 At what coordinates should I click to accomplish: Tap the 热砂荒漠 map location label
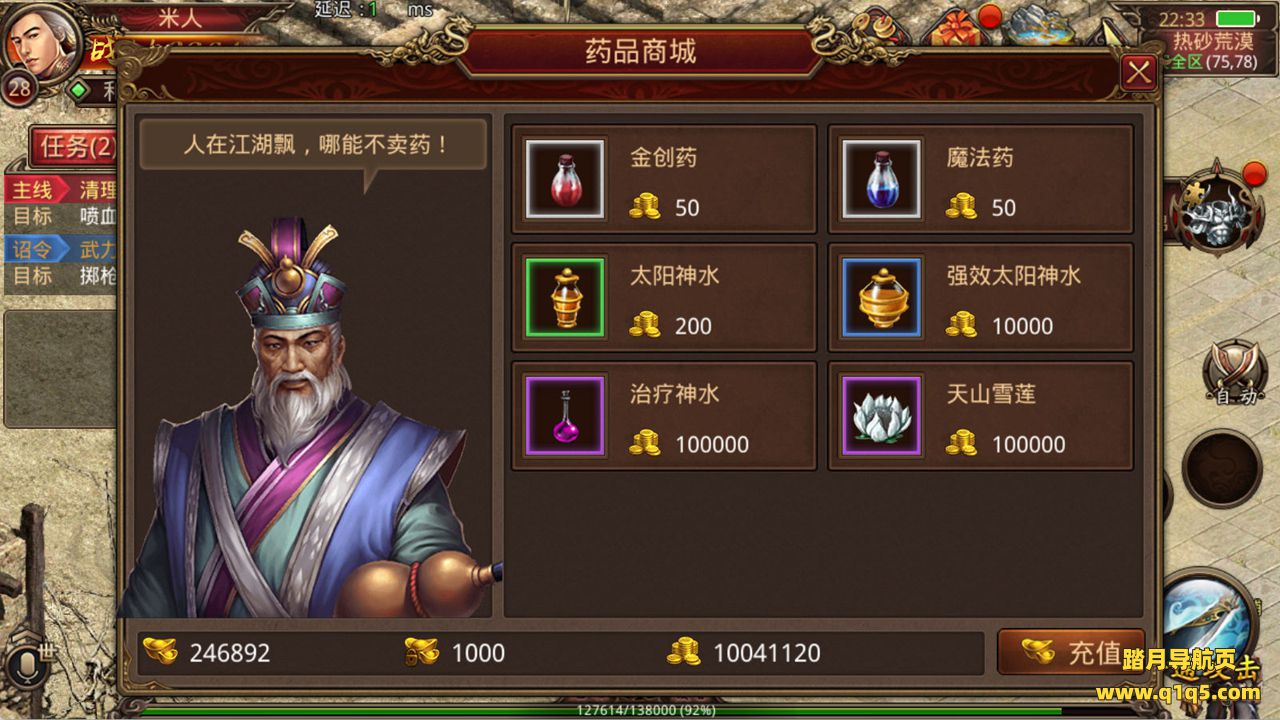(x=1213, y=42)
